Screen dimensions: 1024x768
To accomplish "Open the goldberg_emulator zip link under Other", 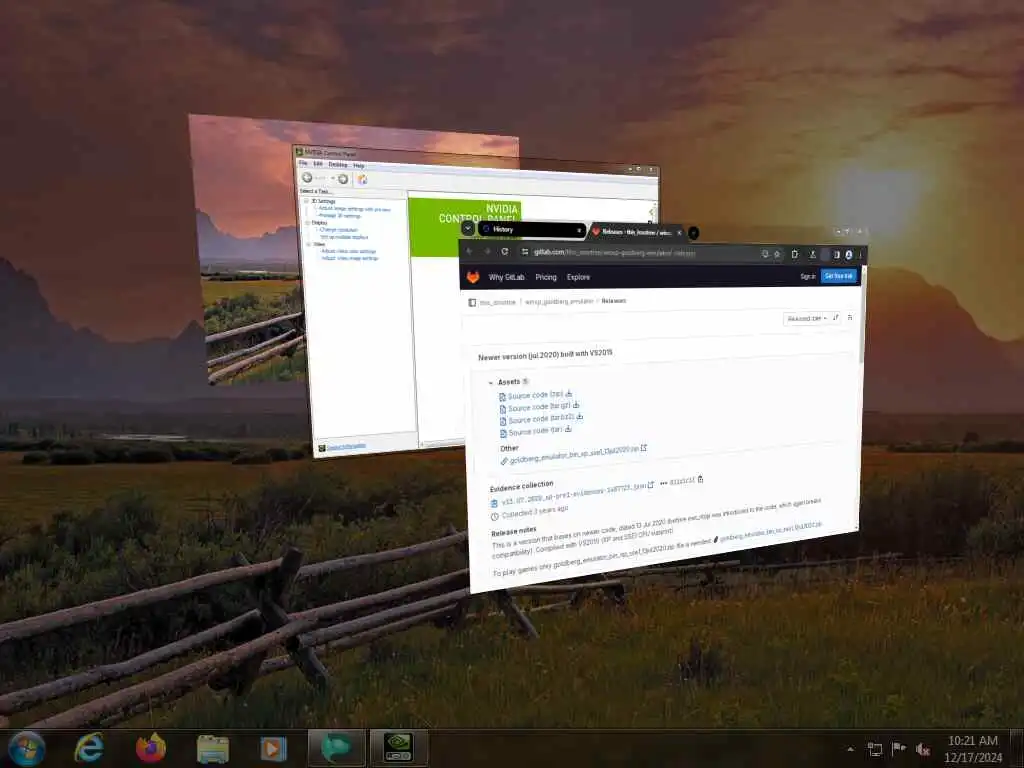I will [x=574, y=455].
